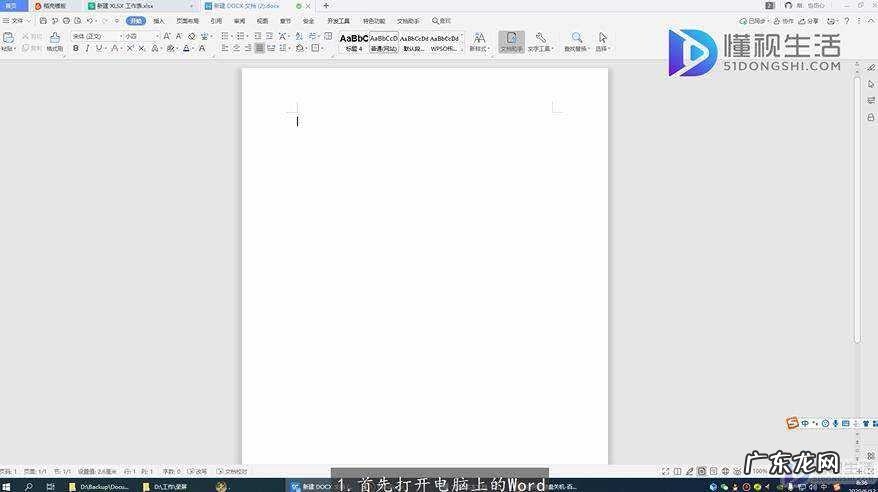Toggle Italic formatting

pyautogui.click(x=87, y=49)
